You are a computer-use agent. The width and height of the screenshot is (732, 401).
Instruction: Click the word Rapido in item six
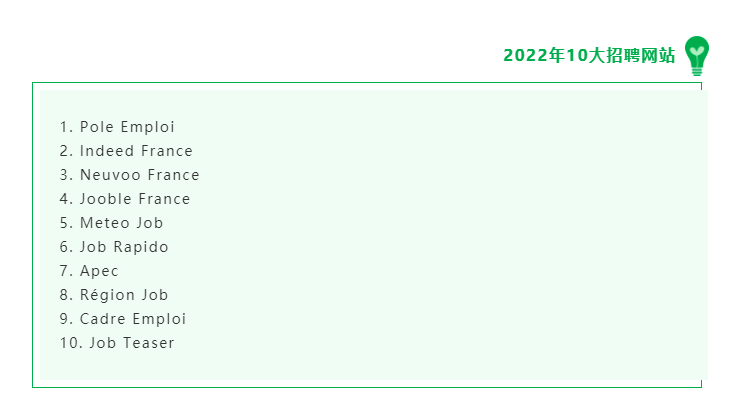click(141, 247)
